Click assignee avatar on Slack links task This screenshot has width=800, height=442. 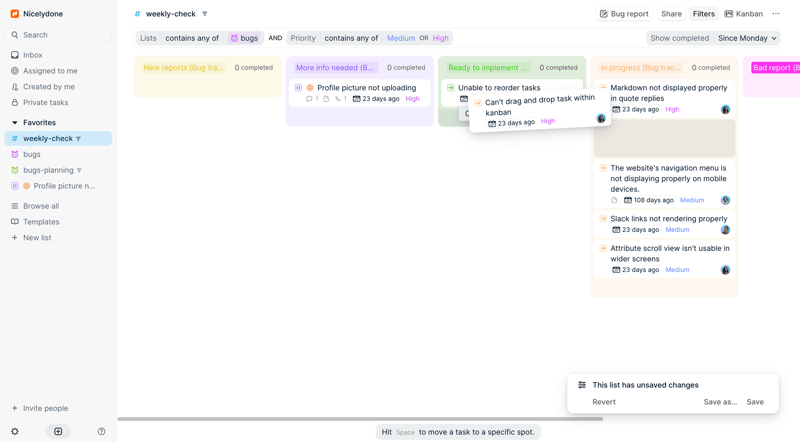click(x=725, y=230)
